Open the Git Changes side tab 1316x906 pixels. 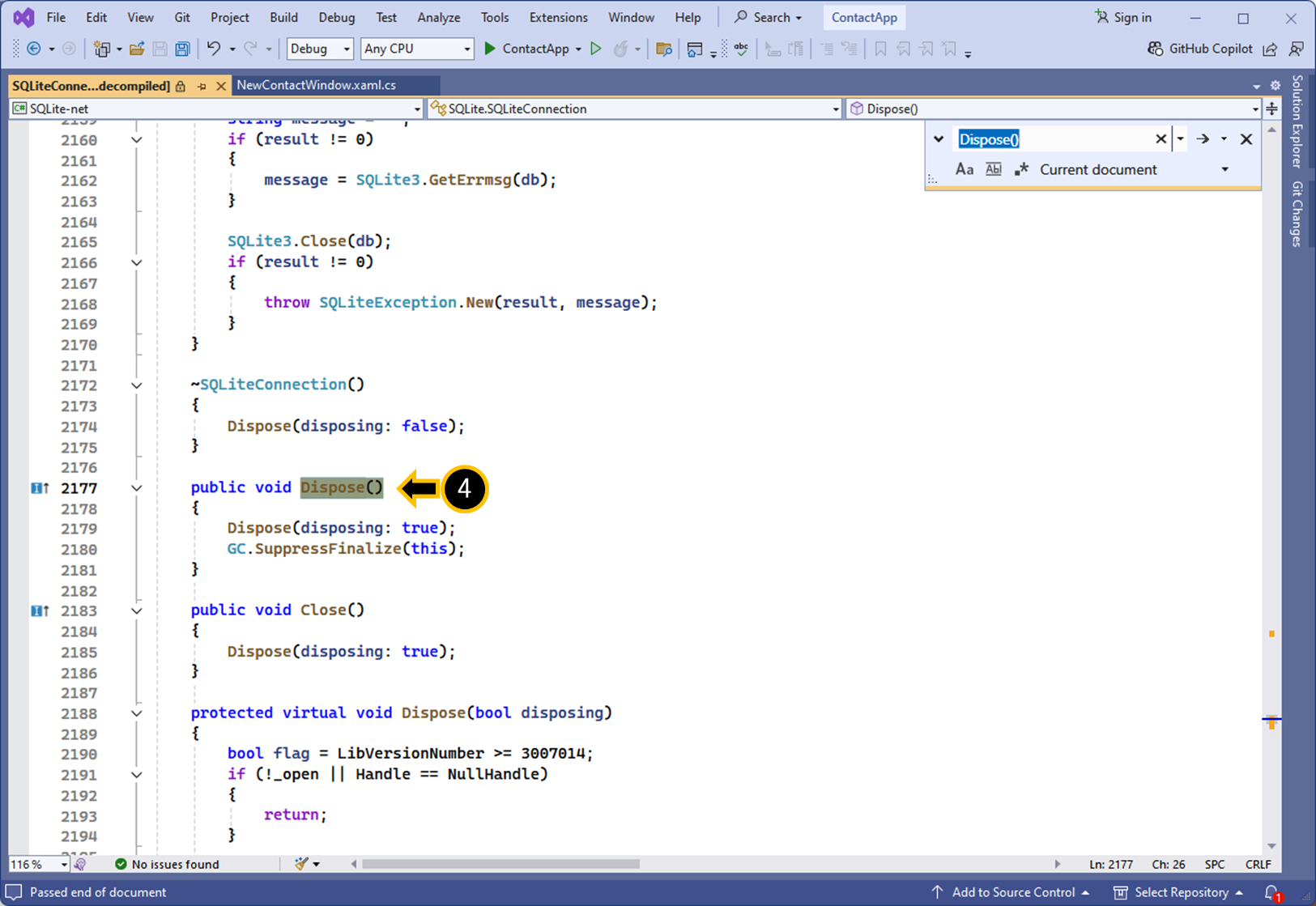coord(1298,214)
